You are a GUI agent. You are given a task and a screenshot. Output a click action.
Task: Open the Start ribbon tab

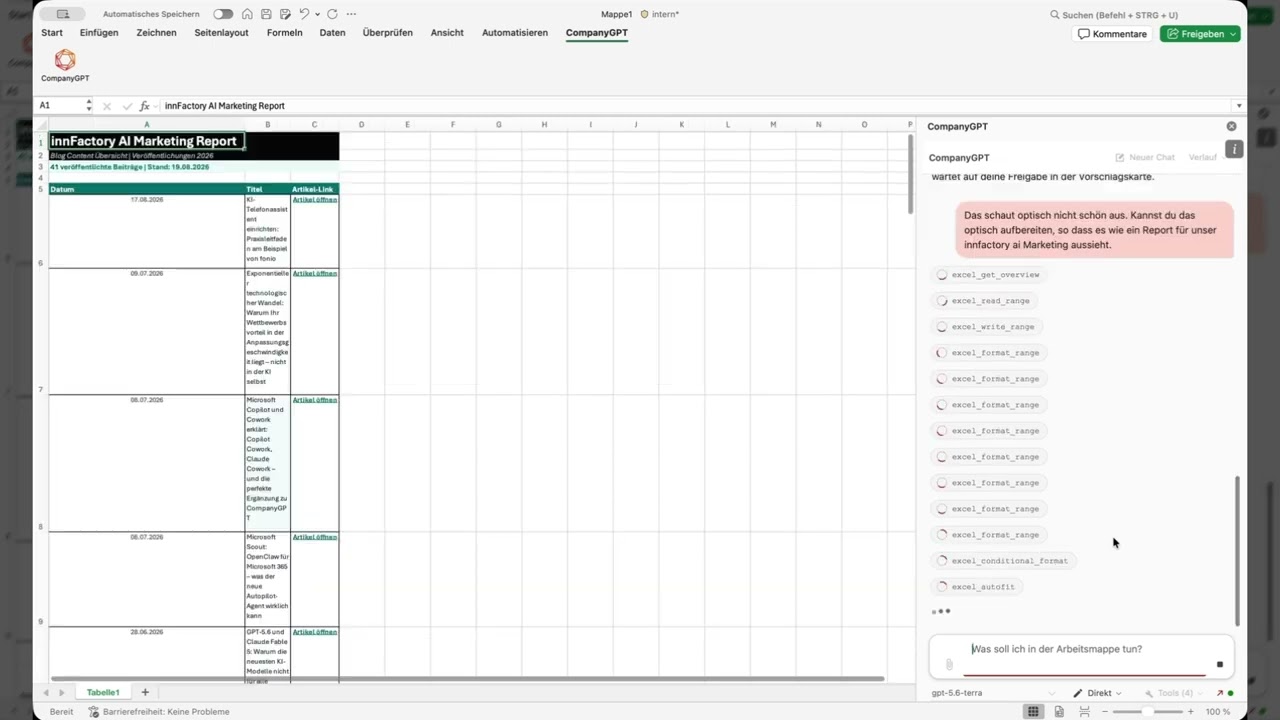[52, 33]
